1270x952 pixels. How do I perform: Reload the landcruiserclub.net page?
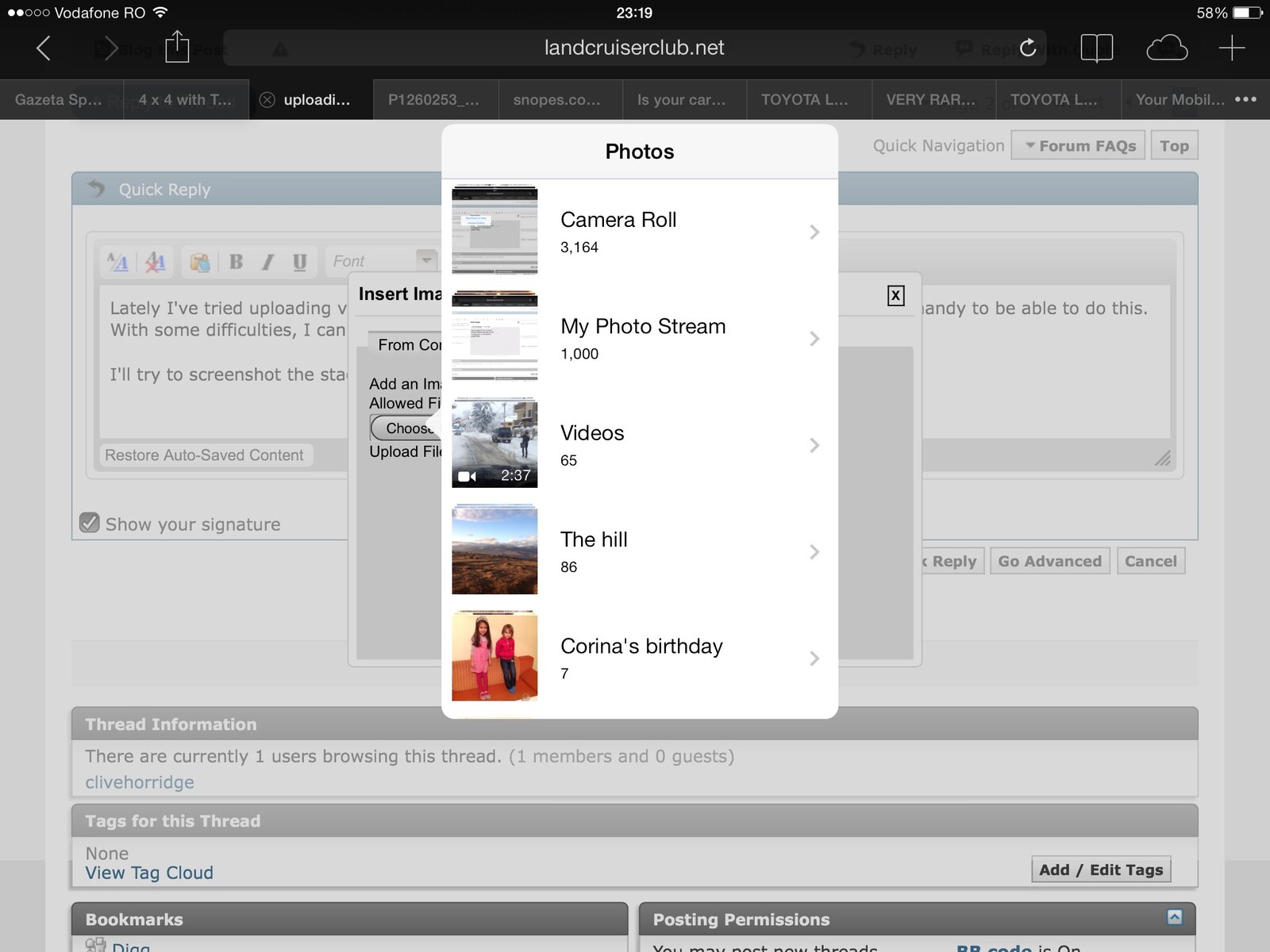[x=1028, y=48]
